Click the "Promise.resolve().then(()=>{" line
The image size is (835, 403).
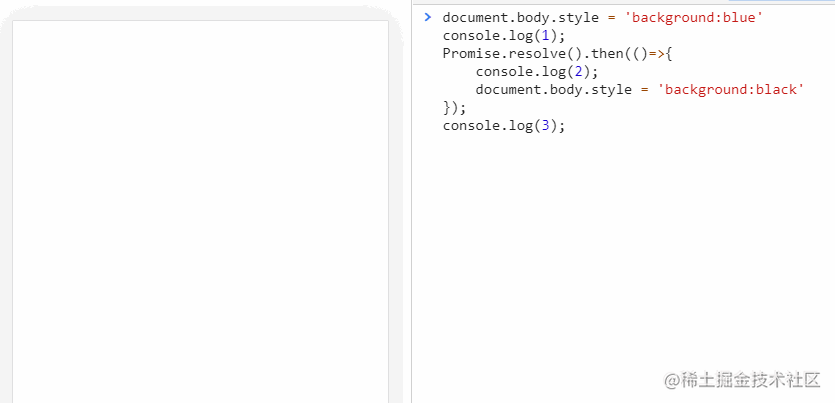tap(558, 54)
